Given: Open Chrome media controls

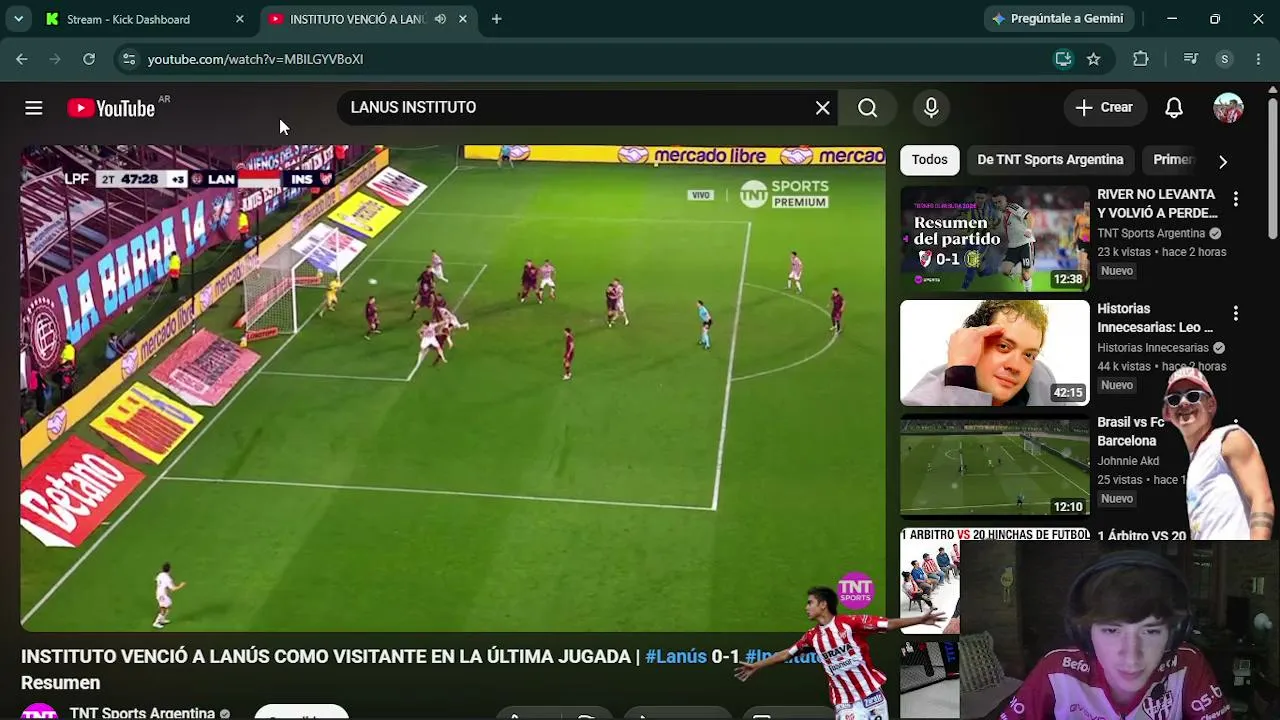Looking at the screenshot, I should [x=1190, y=59].
